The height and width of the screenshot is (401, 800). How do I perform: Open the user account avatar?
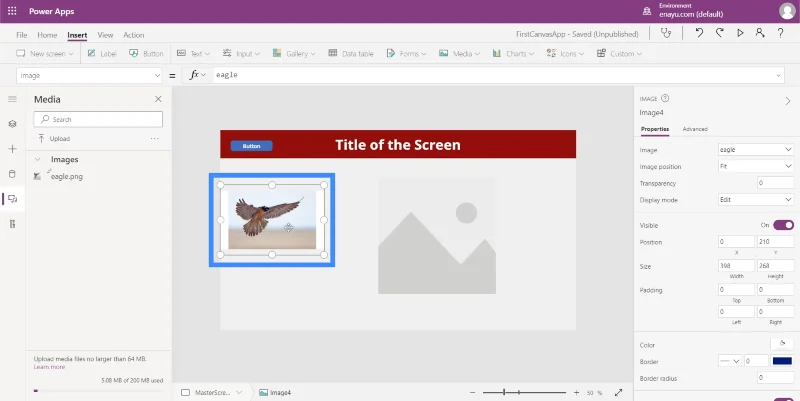coord(787,11)
